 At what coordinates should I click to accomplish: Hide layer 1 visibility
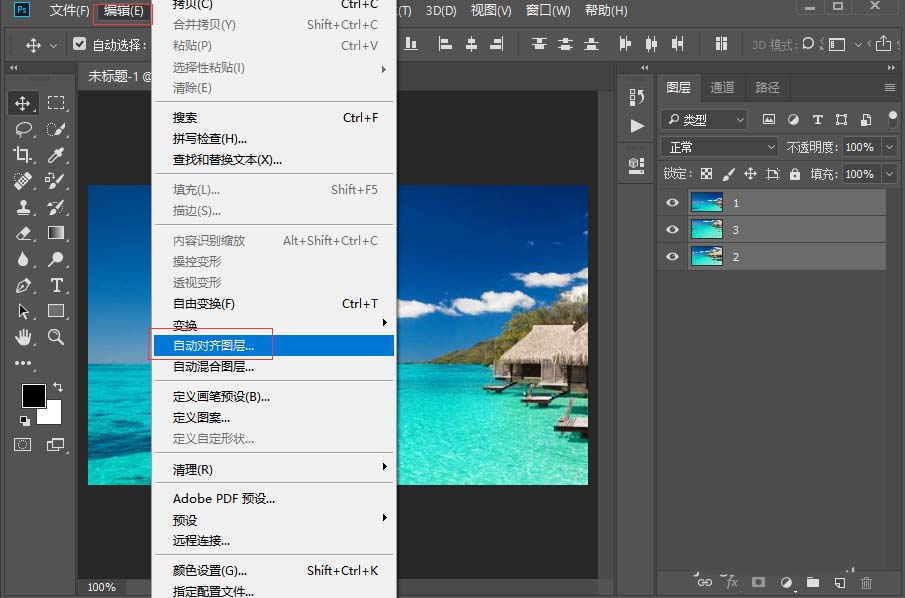pos(671,202)
